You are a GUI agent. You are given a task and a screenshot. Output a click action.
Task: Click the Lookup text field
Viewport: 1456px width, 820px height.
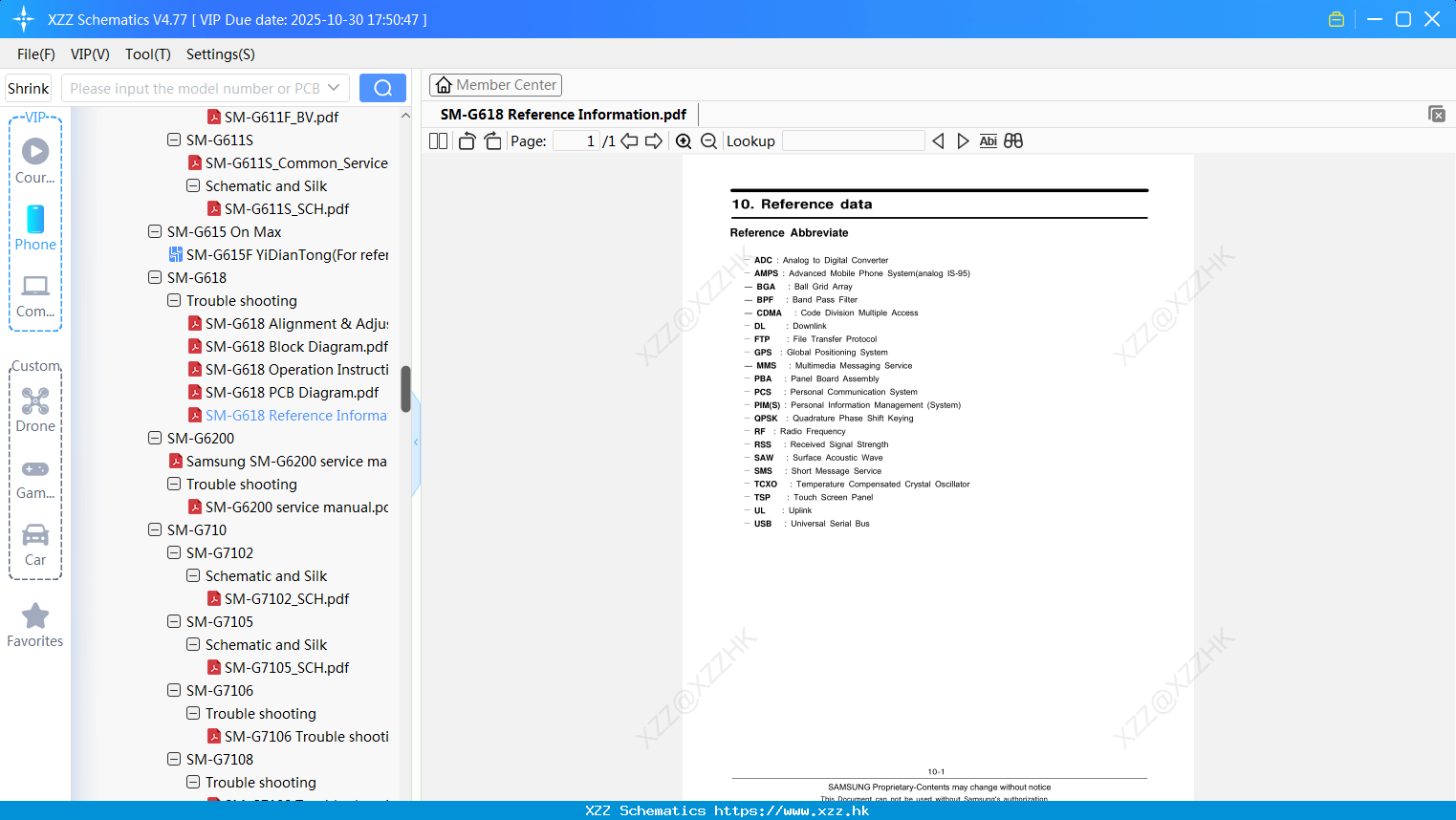[853, 140]
